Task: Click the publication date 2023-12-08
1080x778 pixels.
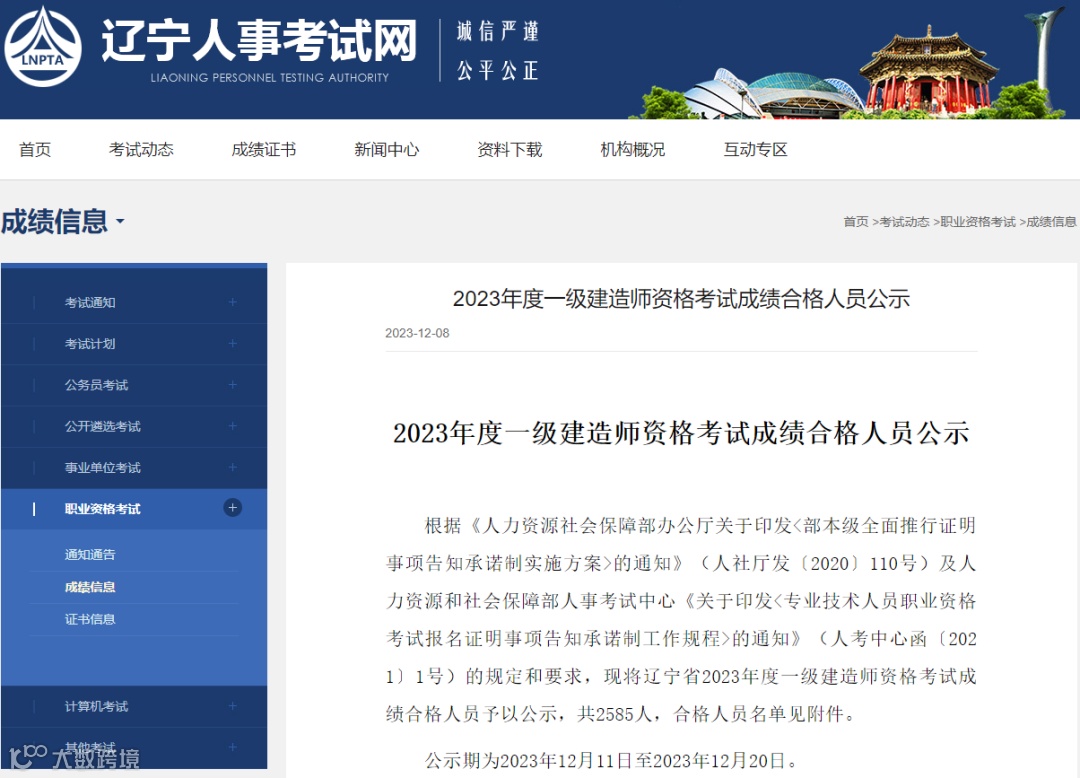Action: tap(417, 334)
